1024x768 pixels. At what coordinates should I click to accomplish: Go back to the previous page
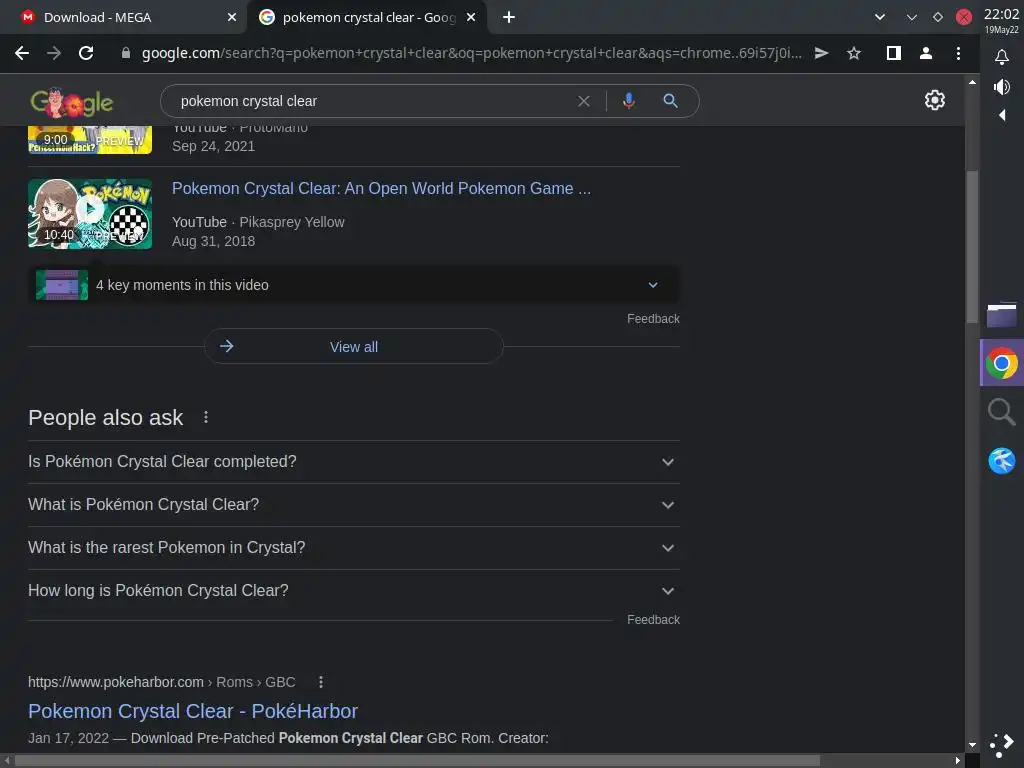pos(22,54)
